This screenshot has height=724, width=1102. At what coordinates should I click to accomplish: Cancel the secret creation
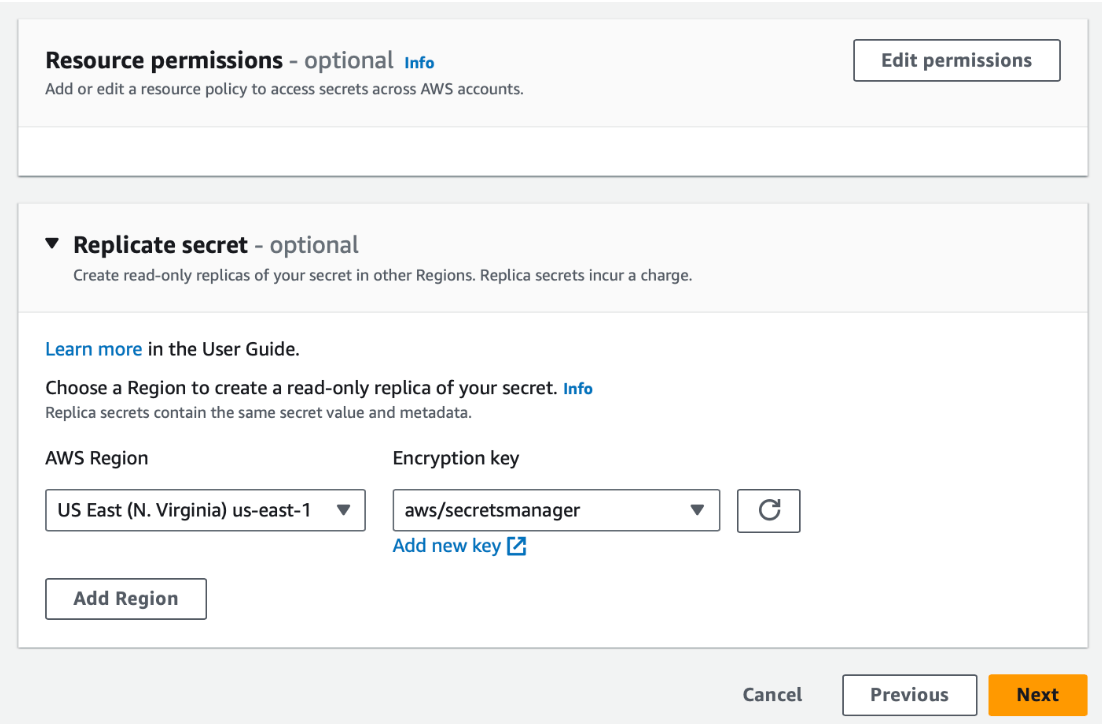[772, 695]
